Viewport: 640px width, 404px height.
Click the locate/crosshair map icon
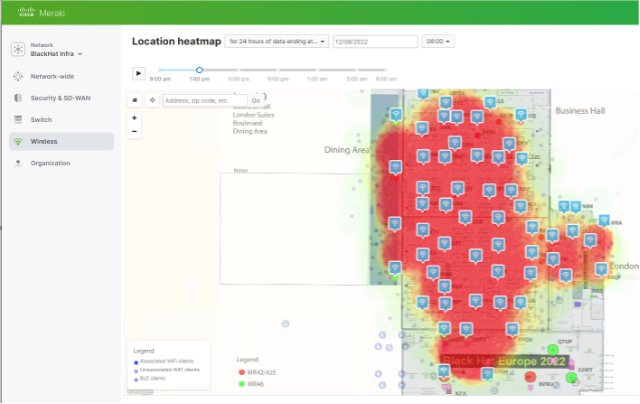pyautogui.click(x=152, y=100)
